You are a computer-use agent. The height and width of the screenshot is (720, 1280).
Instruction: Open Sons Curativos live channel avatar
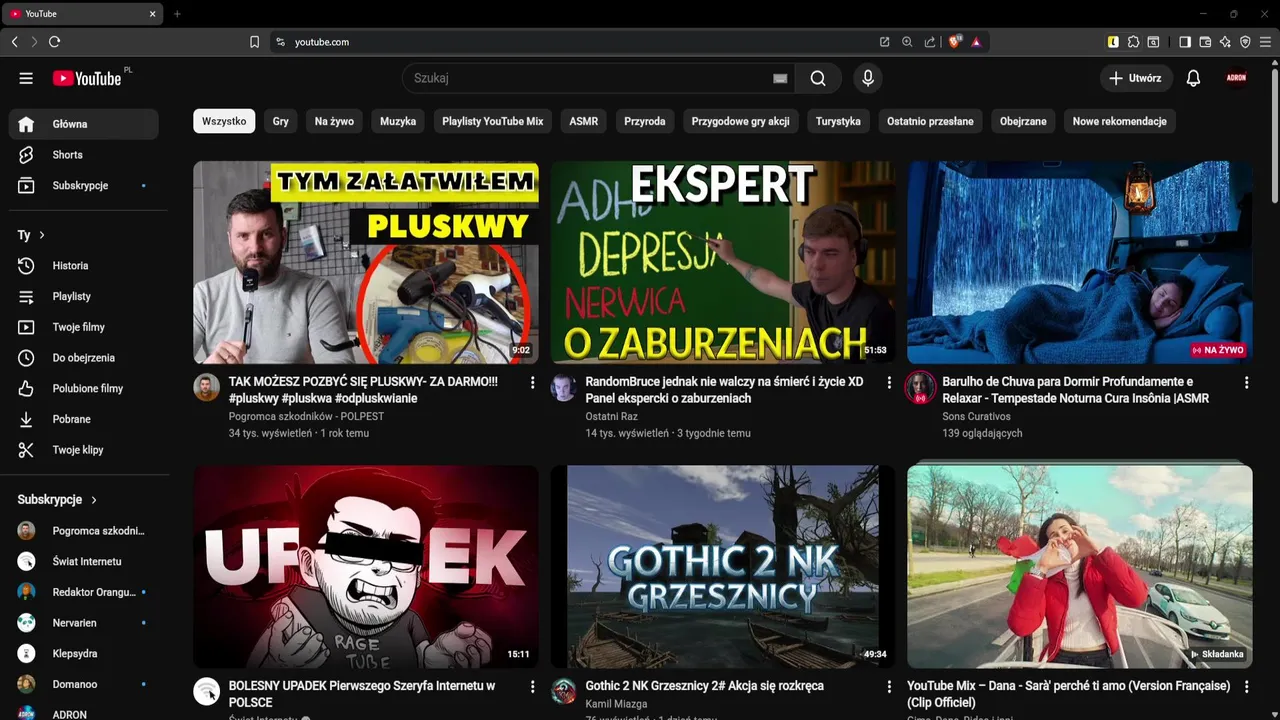click(x=920, y=387)
